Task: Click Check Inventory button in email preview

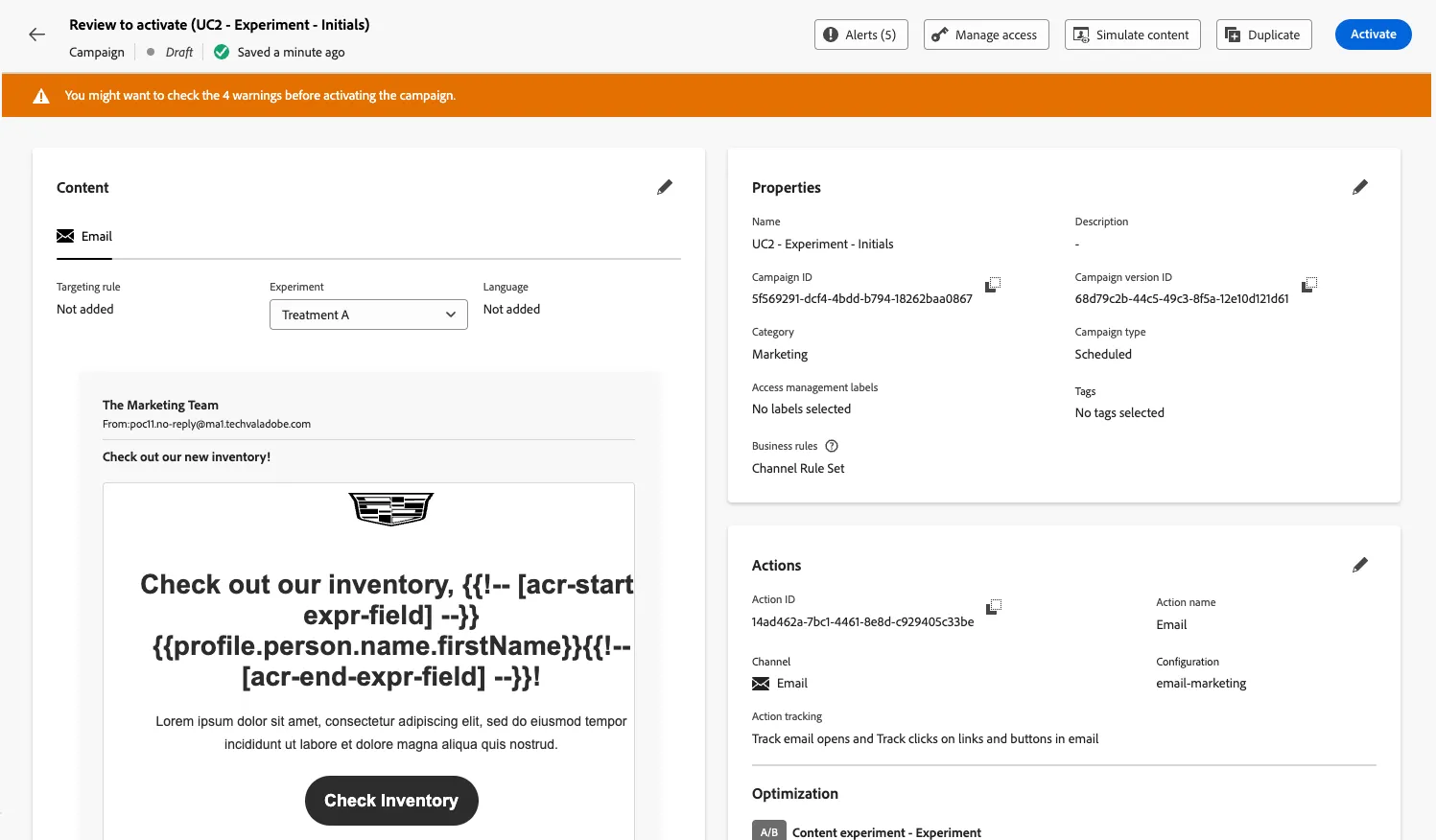Action: pos(391,801)
